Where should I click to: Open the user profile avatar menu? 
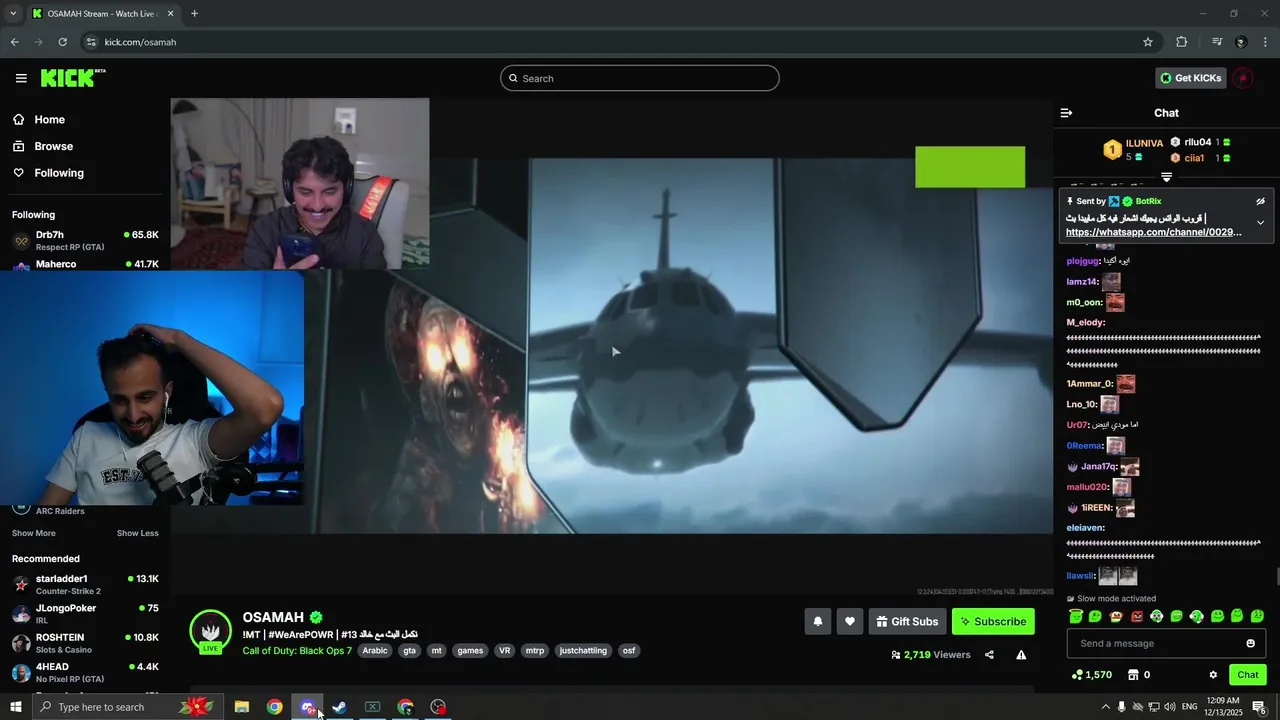tap(1242, 78)
